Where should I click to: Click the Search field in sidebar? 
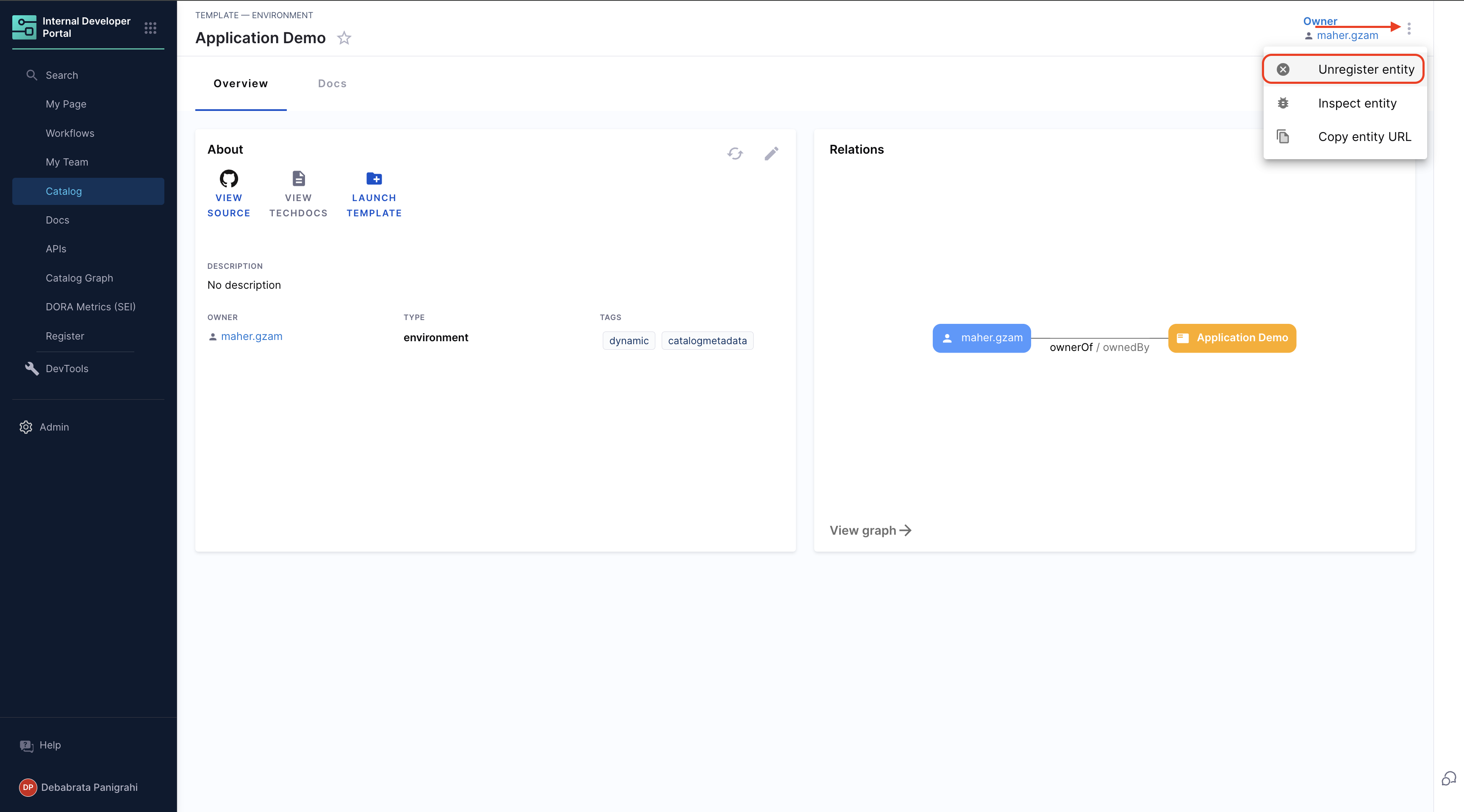tap(62, 75)
